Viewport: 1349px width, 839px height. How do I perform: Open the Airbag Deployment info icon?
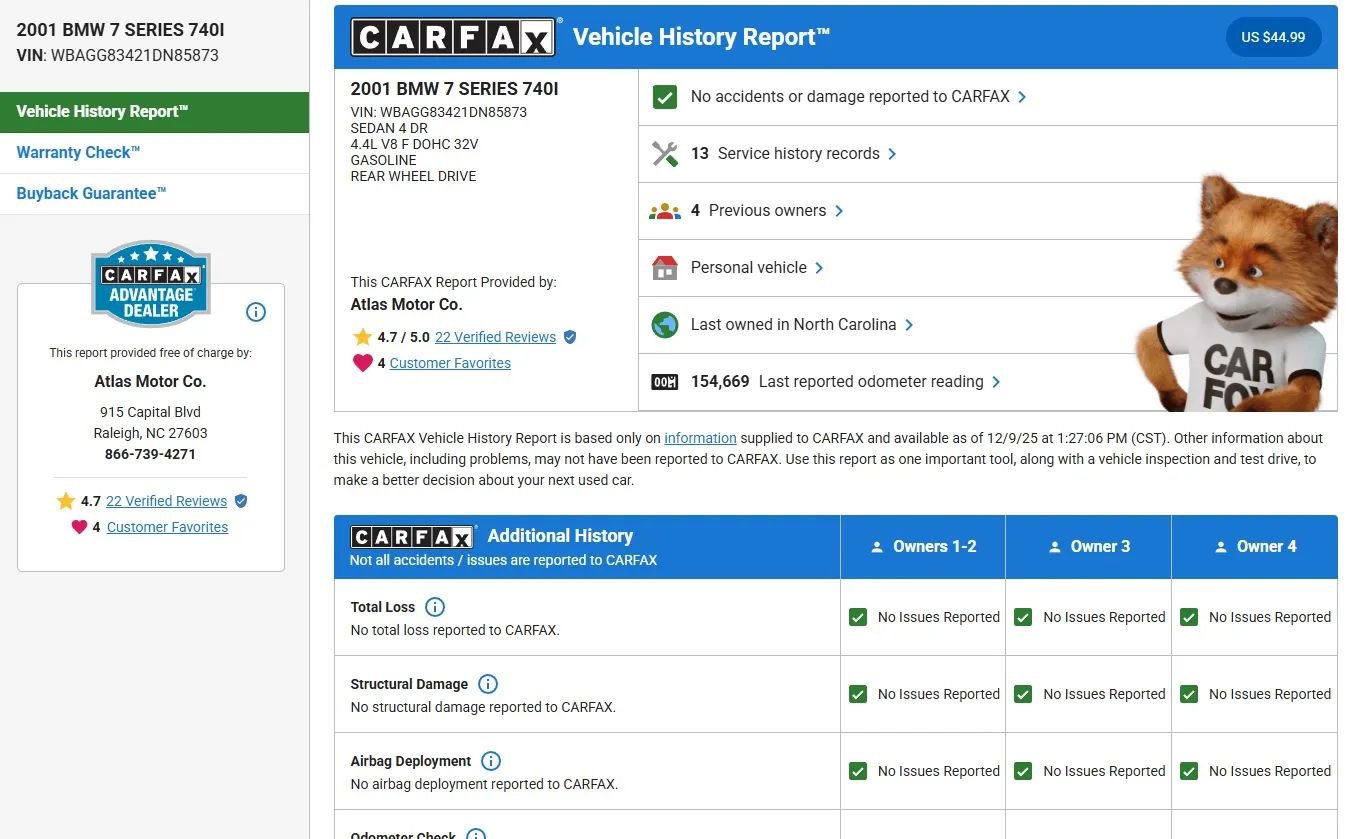pyautogui.click(x=491, y=761)
